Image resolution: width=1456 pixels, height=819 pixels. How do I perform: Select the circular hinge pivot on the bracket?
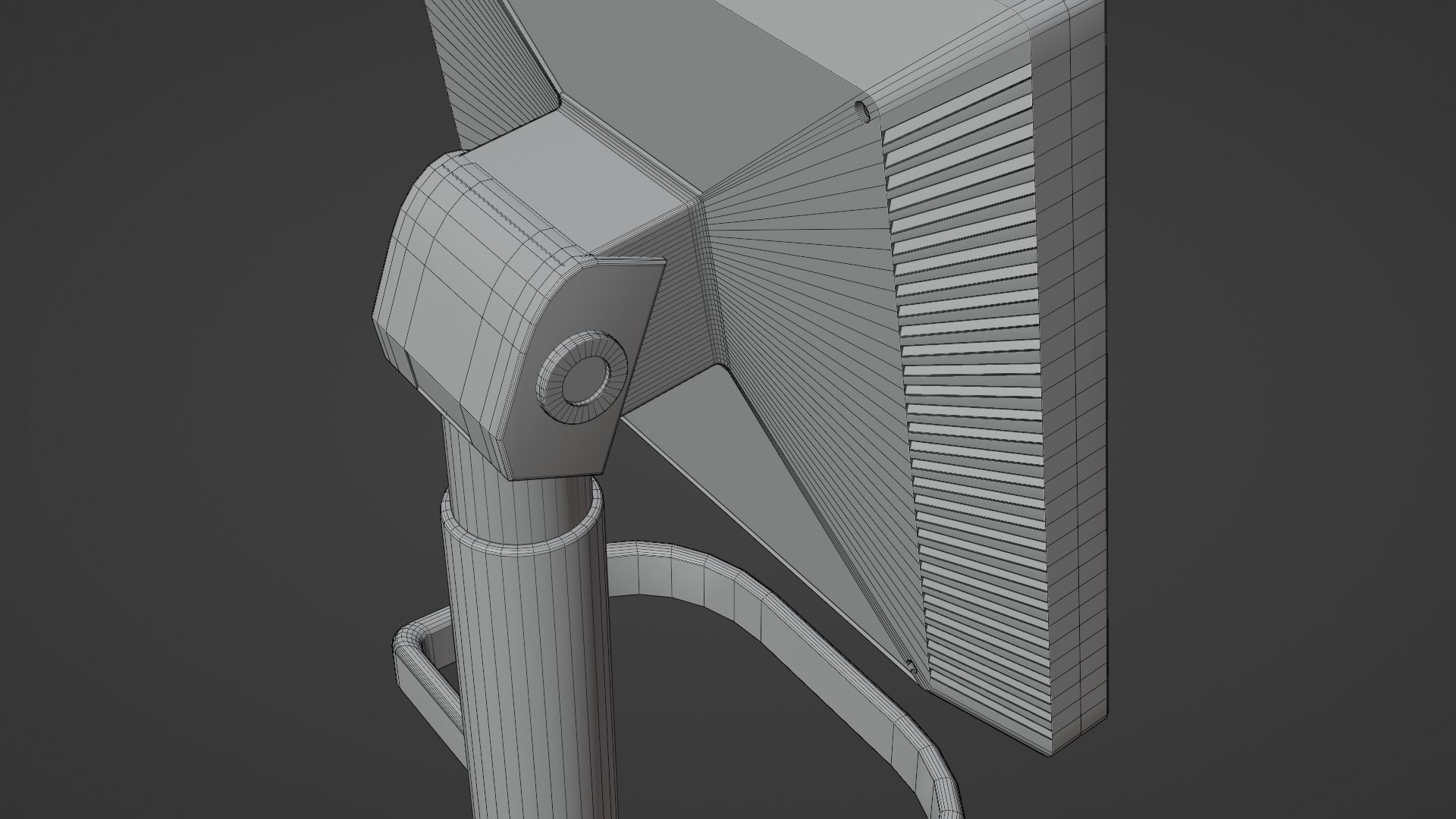point(583,377)
